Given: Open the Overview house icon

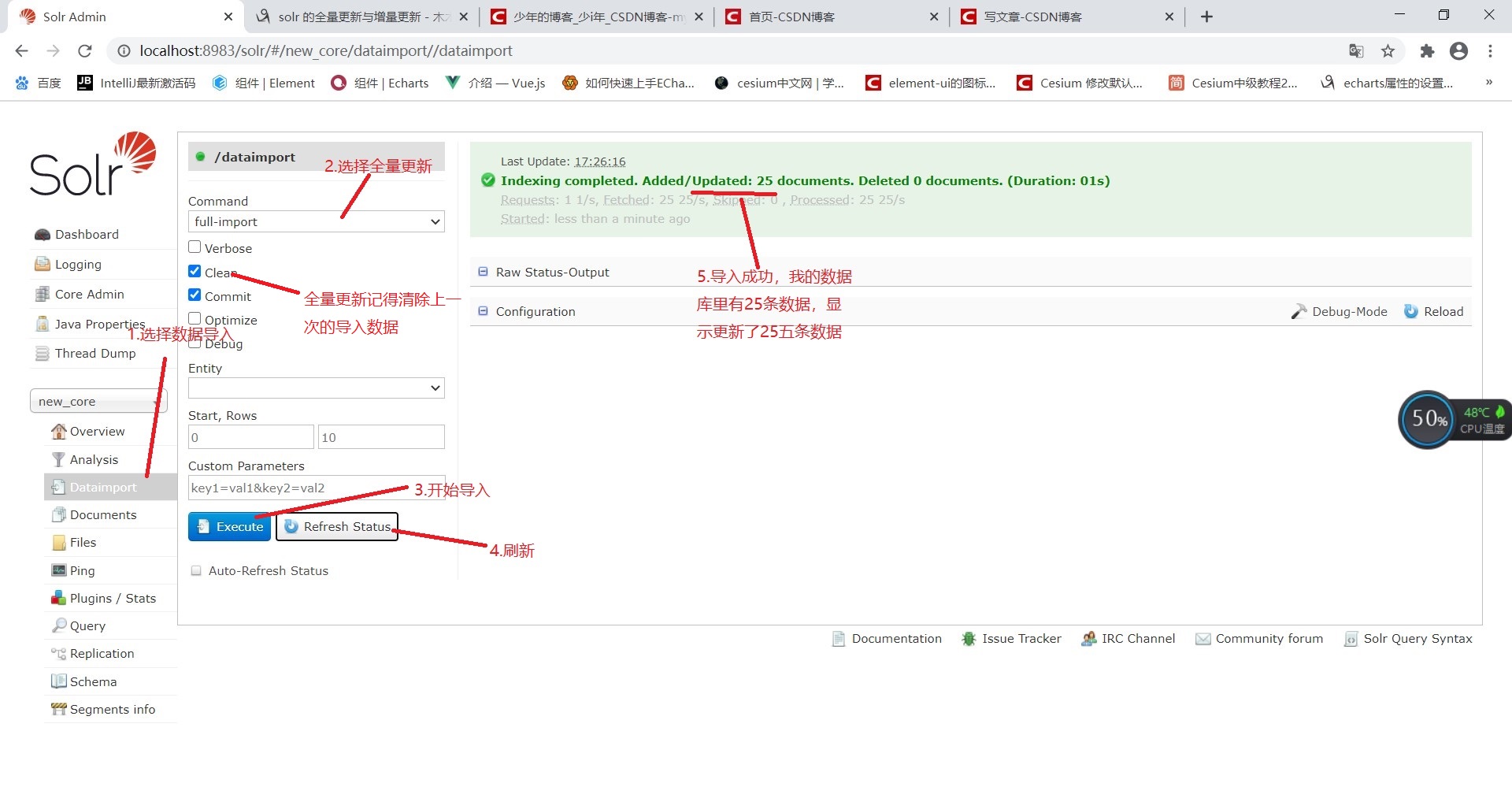Looking at the screenshot, I should click(58, 432).
